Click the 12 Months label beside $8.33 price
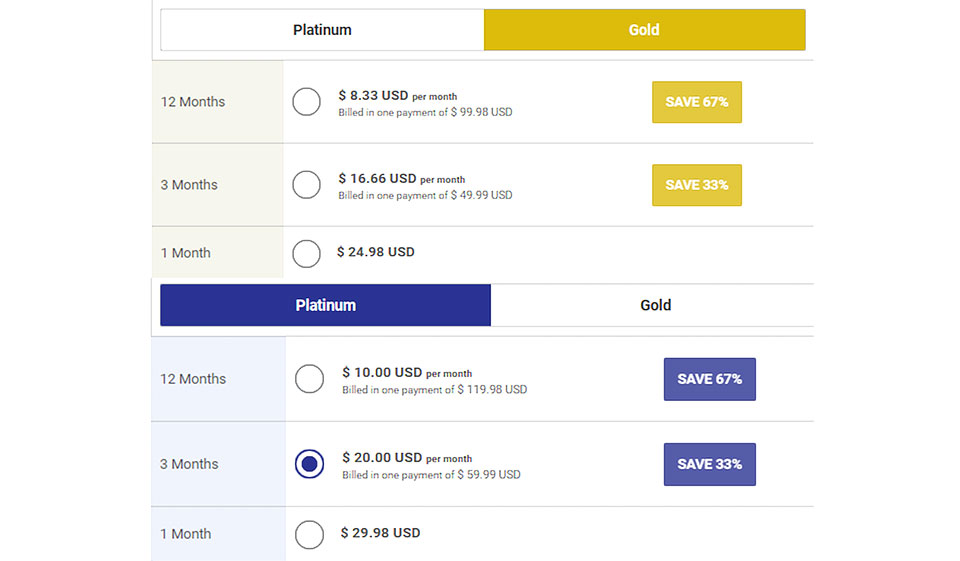Image resolution: width=960 pixels, height=561 pixels. point(193,102)
